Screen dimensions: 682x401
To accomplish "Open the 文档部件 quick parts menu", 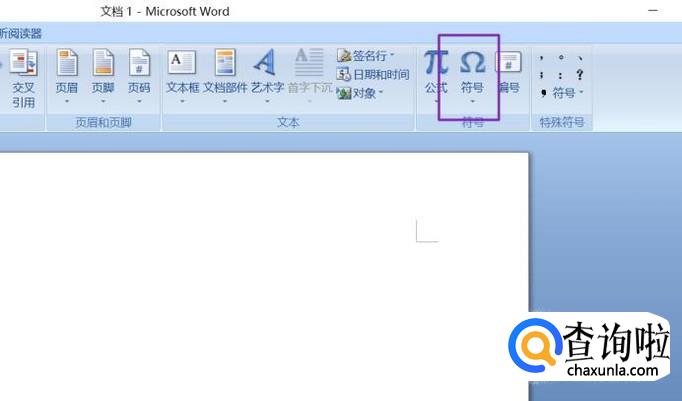I will coord(225,77).
